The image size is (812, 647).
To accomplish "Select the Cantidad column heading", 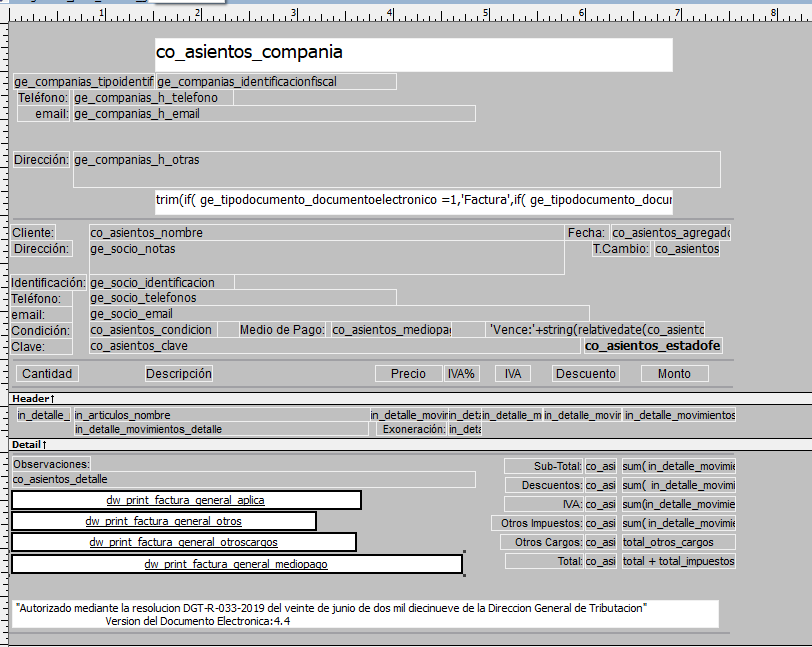I will 47,373.
